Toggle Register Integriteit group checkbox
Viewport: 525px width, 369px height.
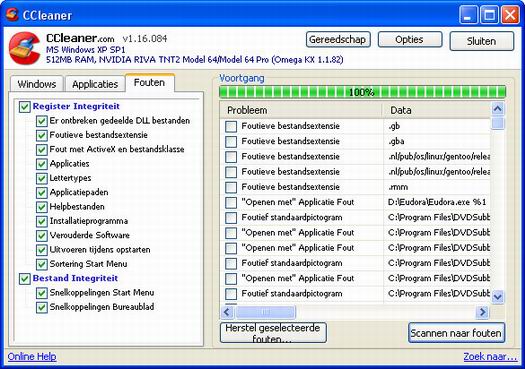pos(24,107)
